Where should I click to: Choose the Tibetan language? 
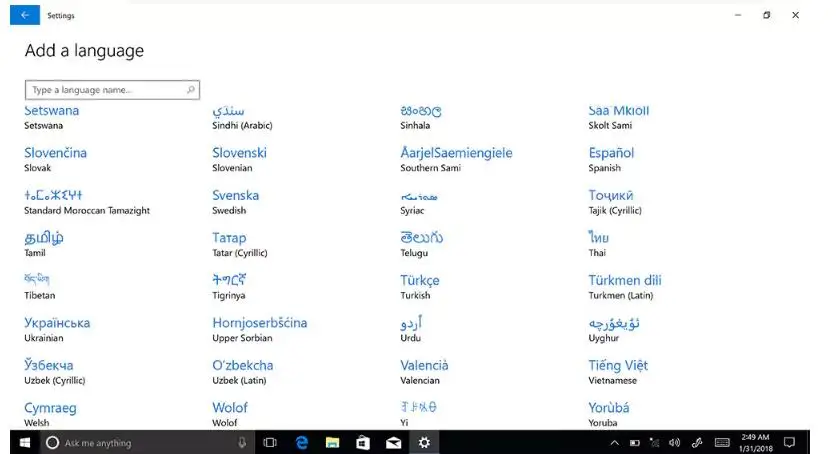coord(40,287)
